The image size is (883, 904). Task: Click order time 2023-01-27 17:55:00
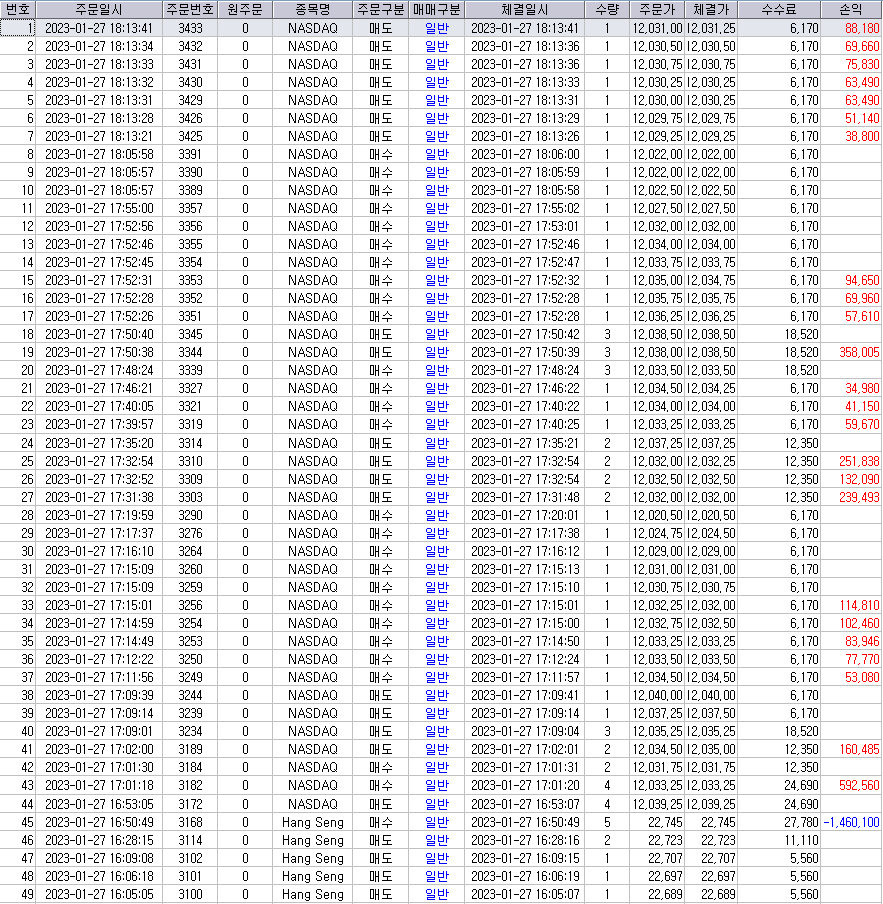click(x=99, y=208)
